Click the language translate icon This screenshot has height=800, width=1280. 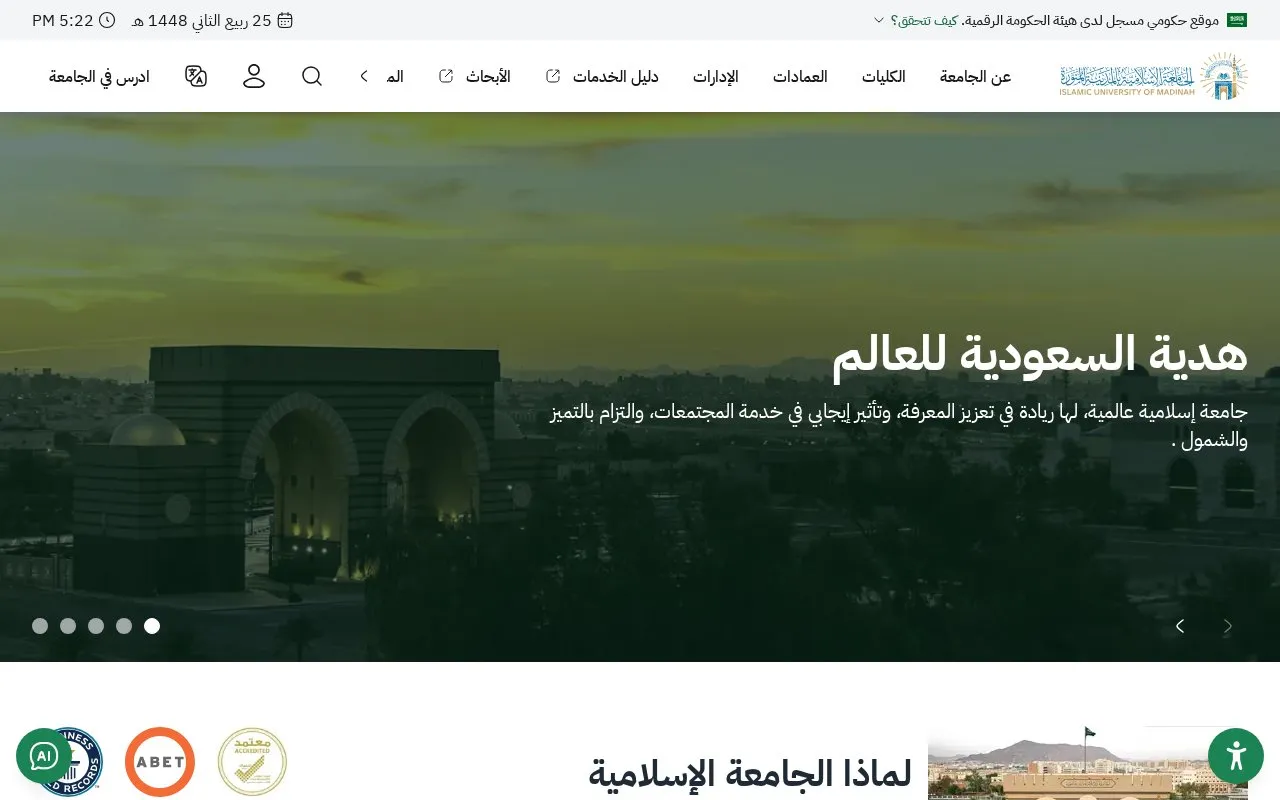[196, 76]
